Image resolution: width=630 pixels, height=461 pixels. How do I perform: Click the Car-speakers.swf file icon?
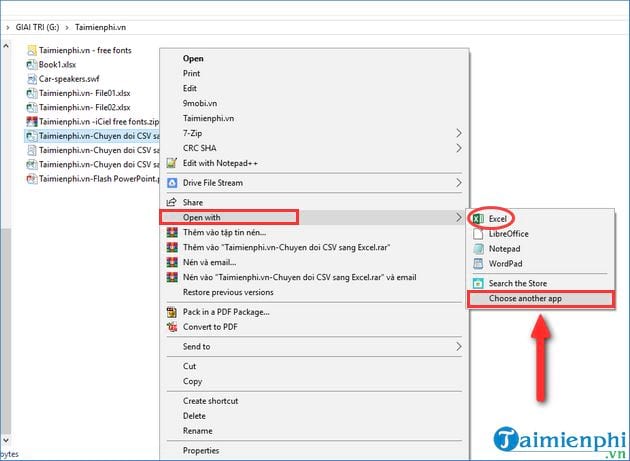click(x=32, y=79)
